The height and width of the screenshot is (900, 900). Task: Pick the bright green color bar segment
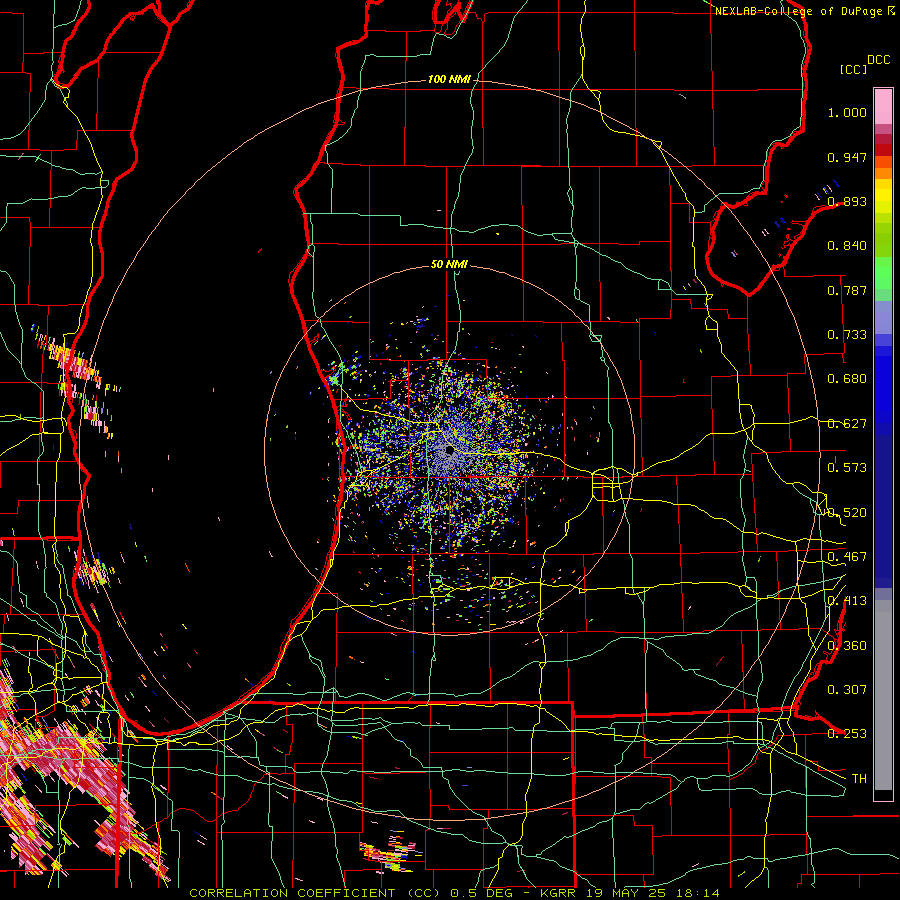883,273
